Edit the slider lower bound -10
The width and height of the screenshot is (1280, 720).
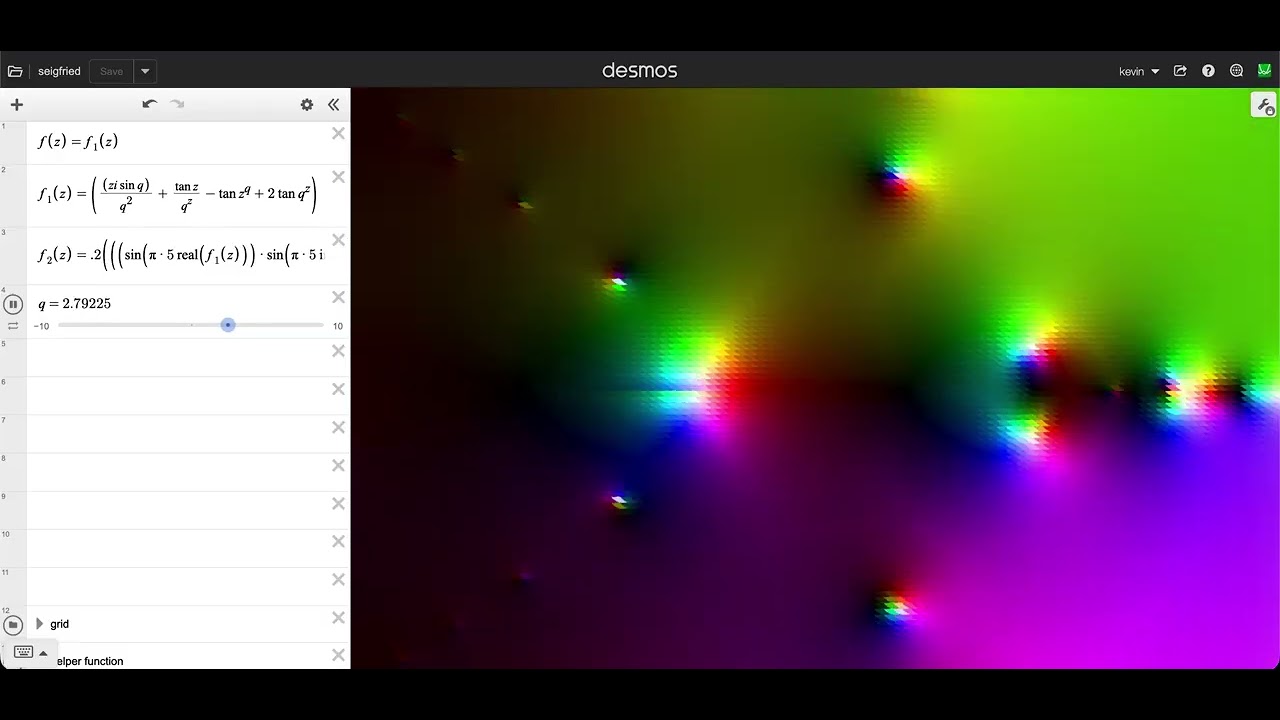tap(41, 326)
